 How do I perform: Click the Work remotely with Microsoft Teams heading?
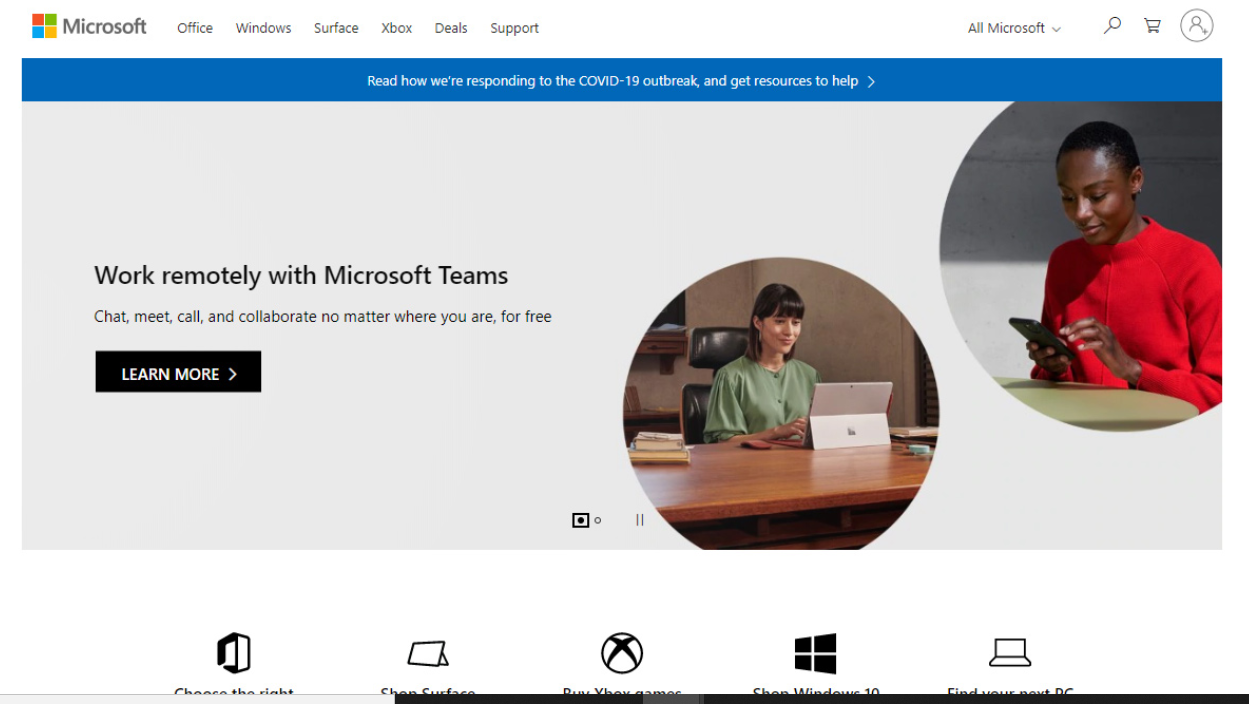(301, 275)
